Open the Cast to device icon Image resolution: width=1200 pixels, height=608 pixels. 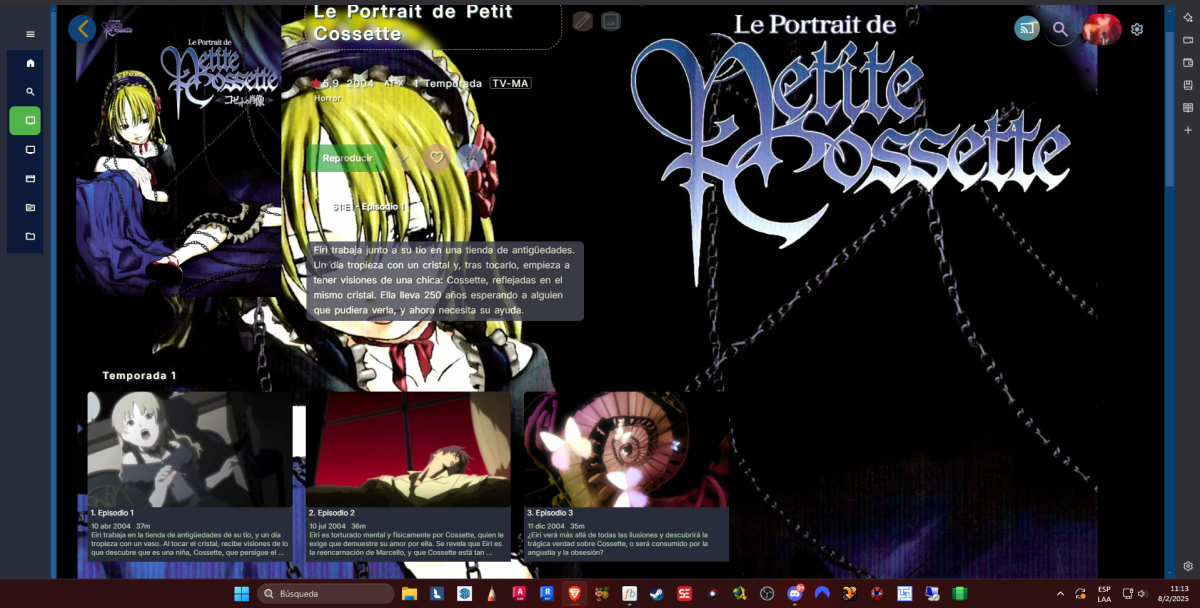point(1026,29)
